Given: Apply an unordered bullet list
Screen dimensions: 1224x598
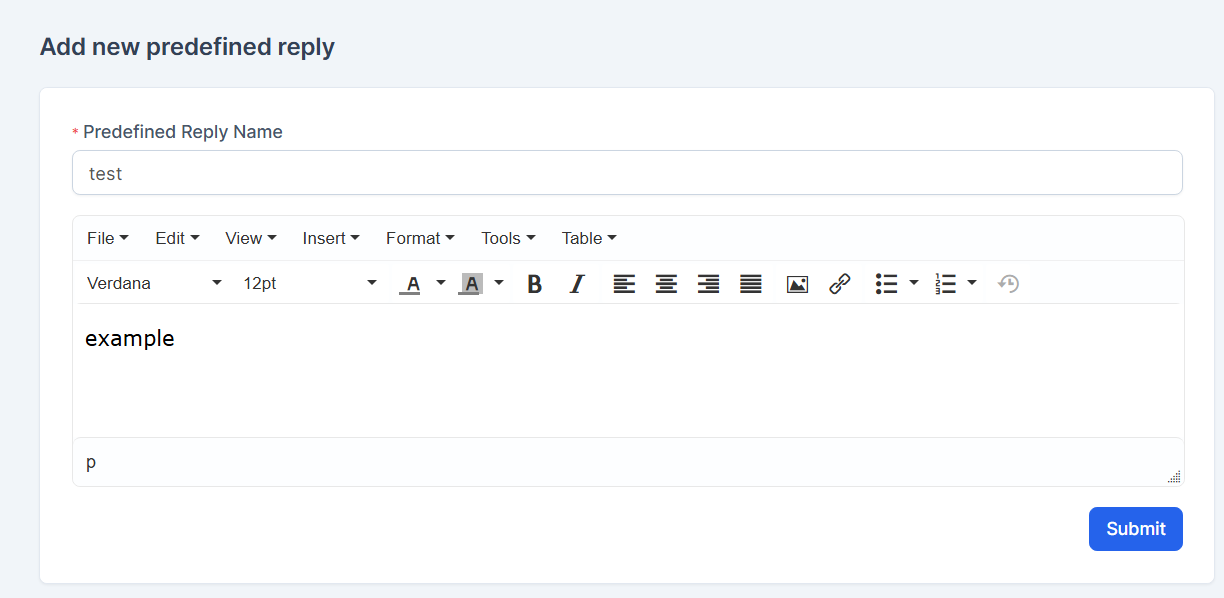Looking at the screenshot, I should tap(887, 284).
